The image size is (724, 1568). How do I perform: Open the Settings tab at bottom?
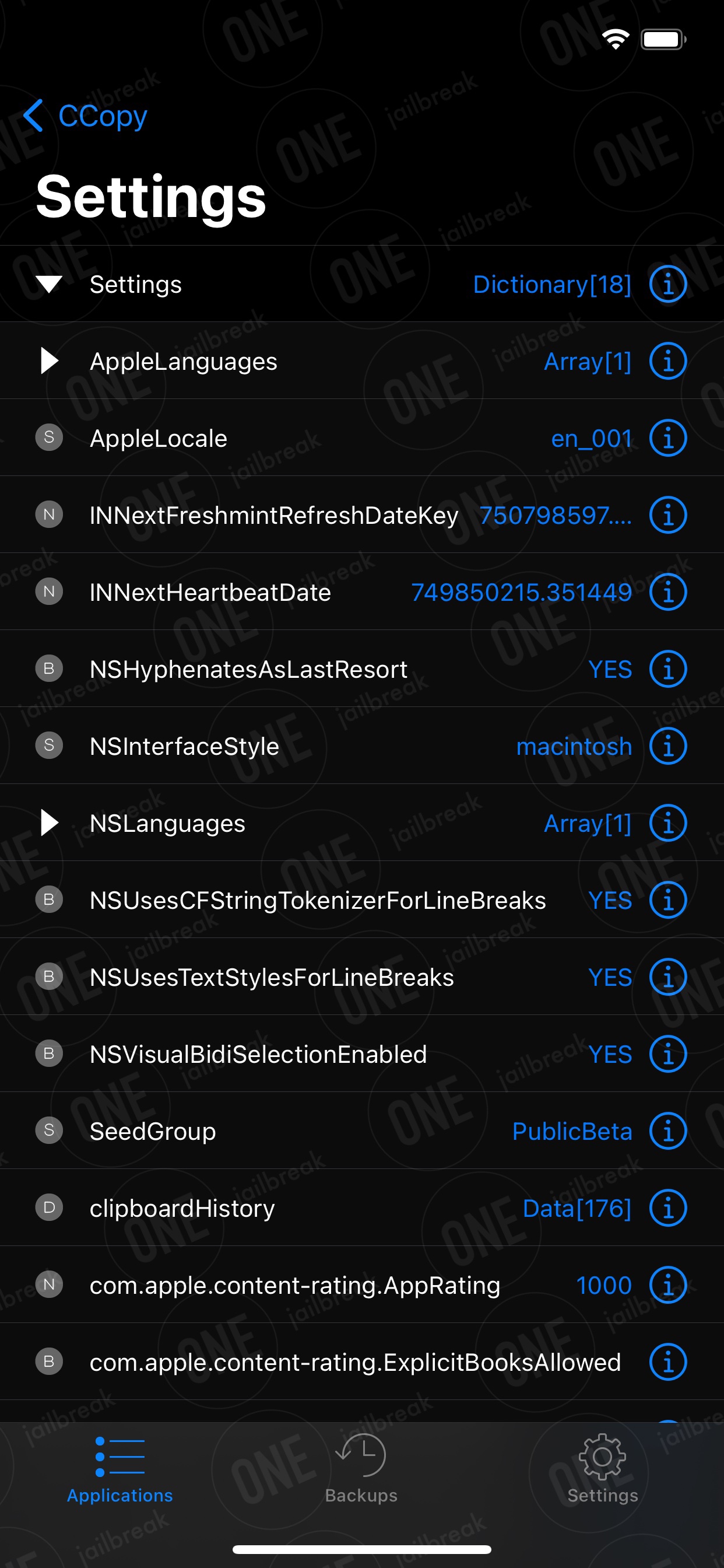click(602, 1468)
